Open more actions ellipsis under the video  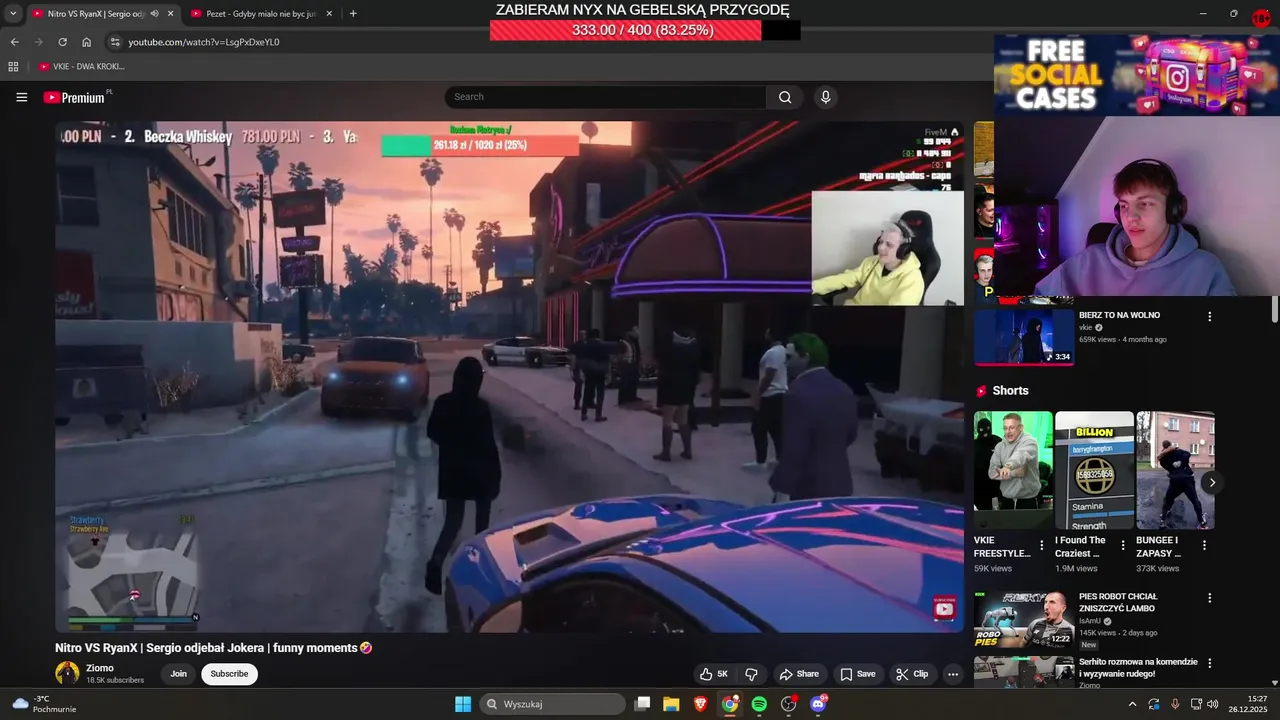953,674
